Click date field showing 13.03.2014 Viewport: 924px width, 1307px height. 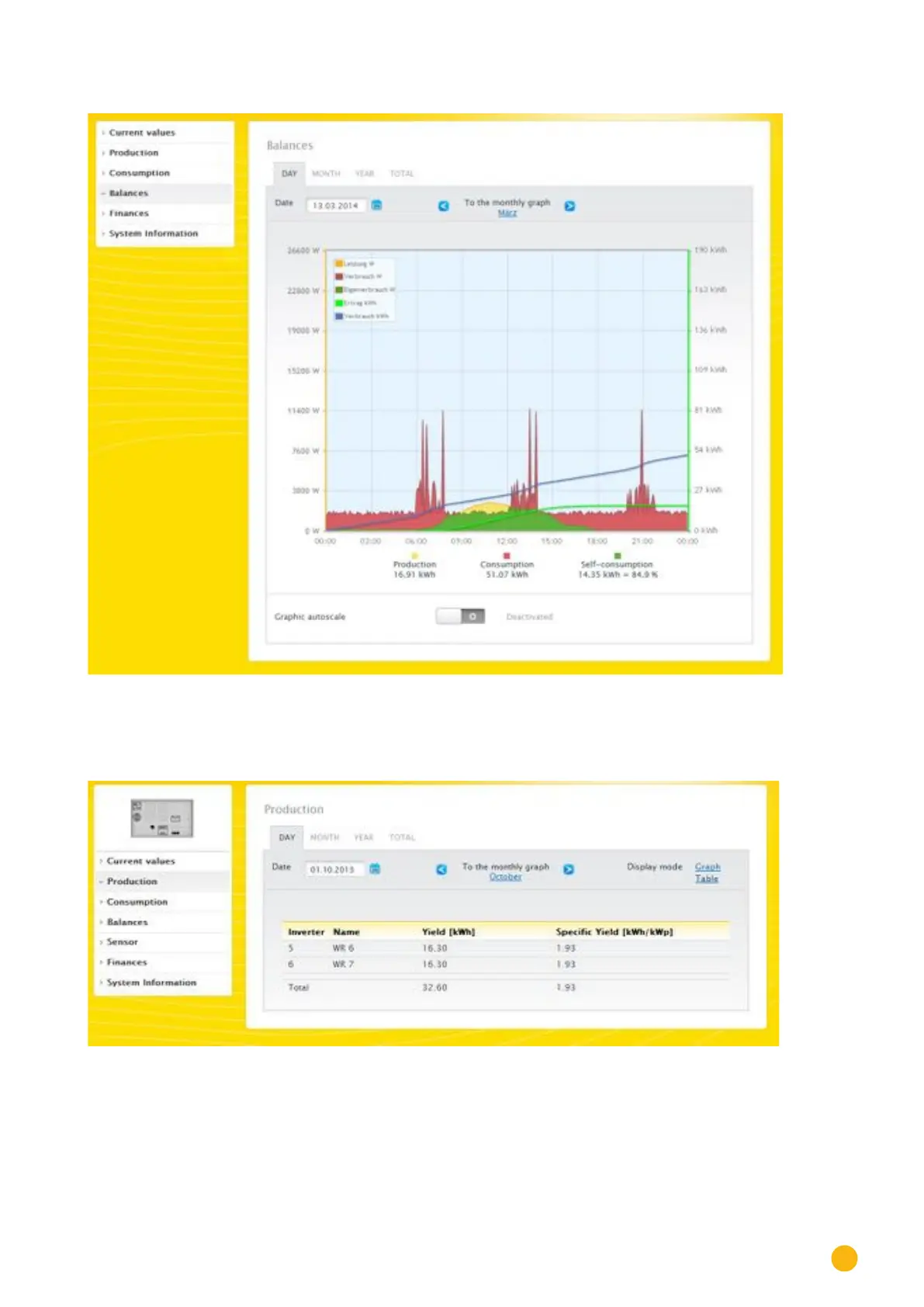(336, 206)
